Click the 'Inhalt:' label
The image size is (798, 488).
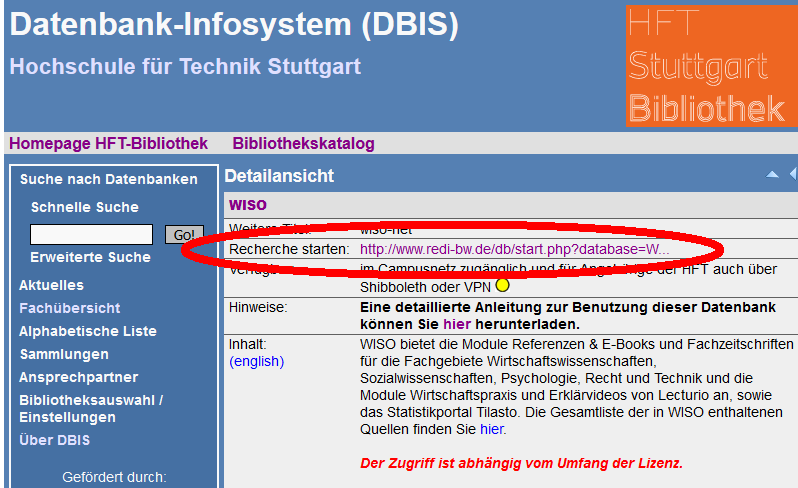(247, 345)
